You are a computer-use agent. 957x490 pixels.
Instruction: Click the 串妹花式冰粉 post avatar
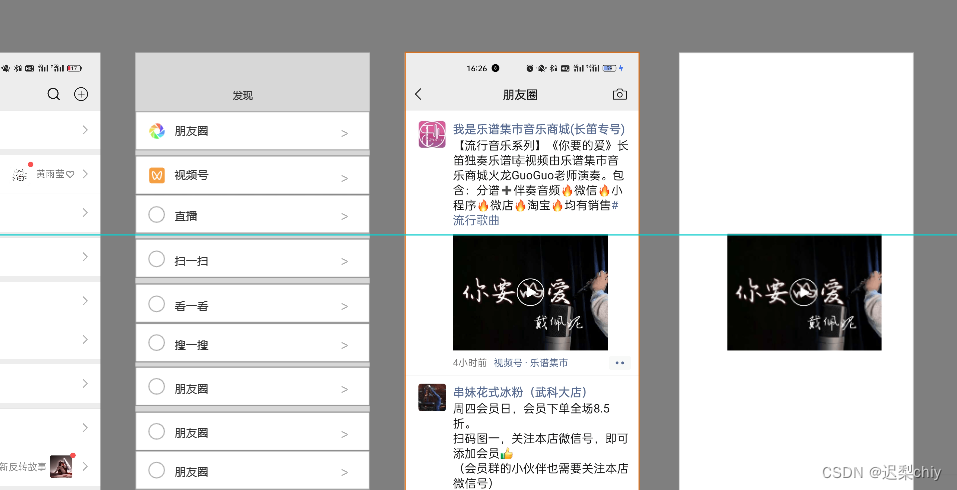tap(432, 397)
